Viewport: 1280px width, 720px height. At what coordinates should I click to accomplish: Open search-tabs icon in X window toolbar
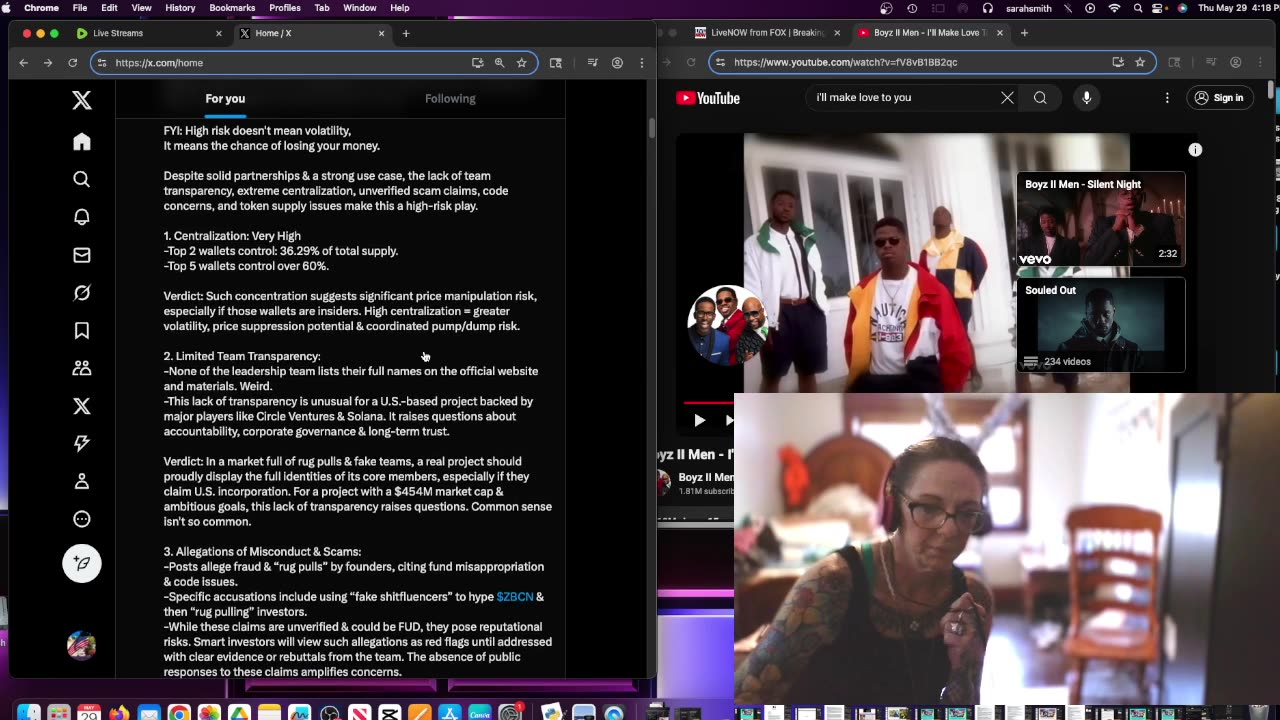[x=556, y=62]
